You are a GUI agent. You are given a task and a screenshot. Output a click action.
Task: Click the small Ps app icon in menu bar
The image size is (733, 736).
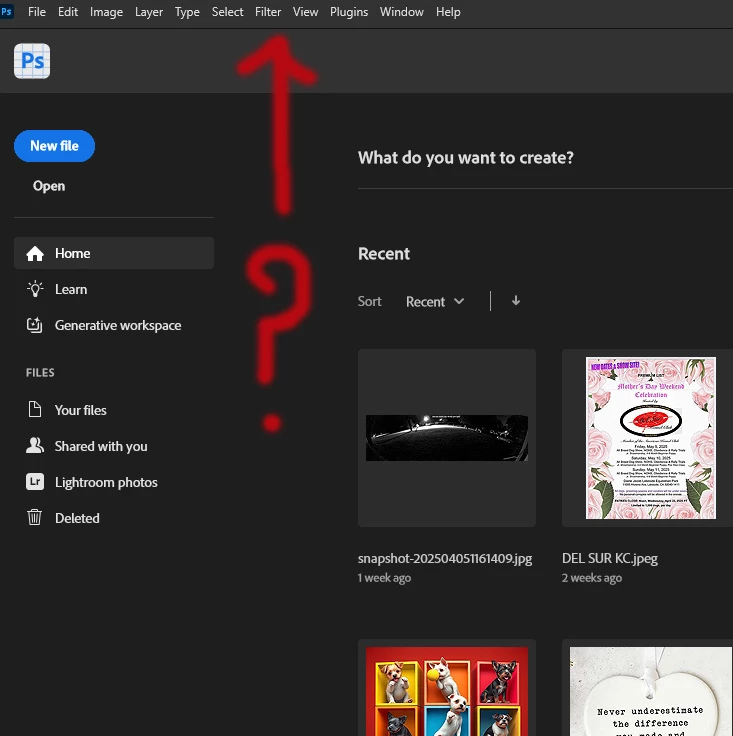click(7, 11)
